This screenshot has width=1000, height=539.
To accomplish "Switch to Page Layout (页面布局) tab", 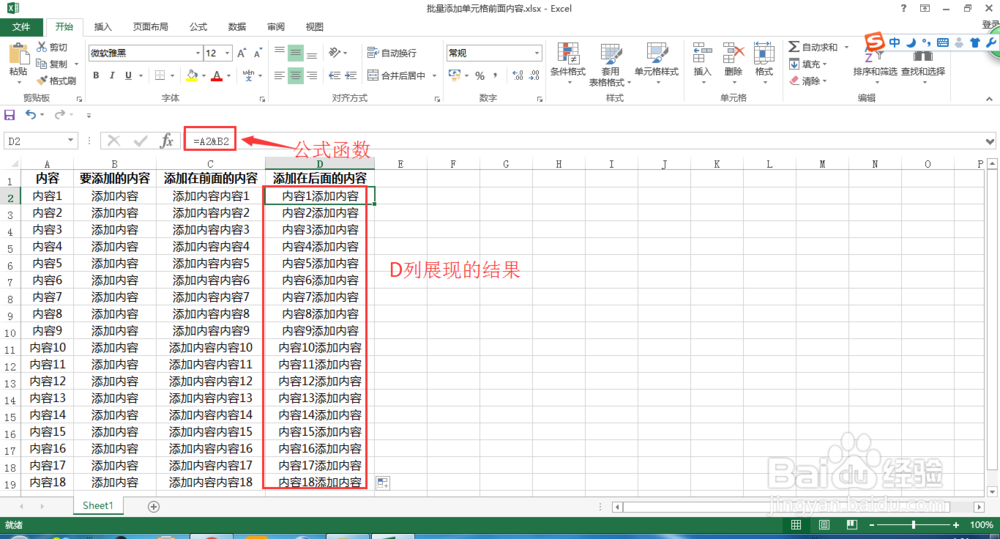I will [151, 27].
